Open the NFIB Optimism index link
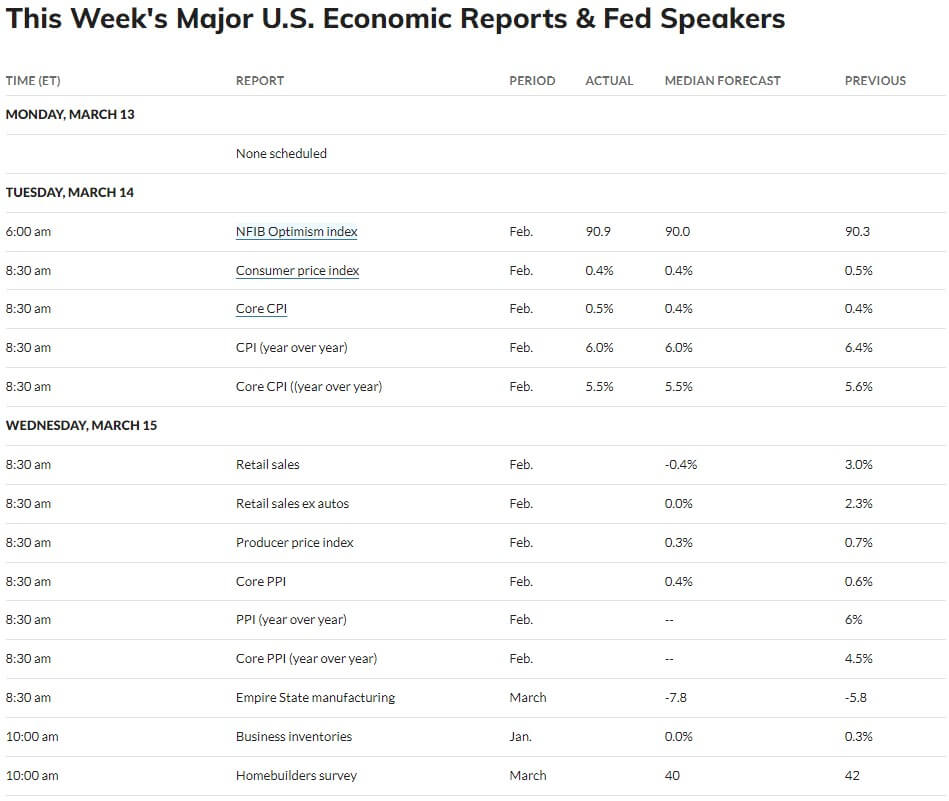The width and height of the screenshot is (949, 801). click(x=297, y=231)
